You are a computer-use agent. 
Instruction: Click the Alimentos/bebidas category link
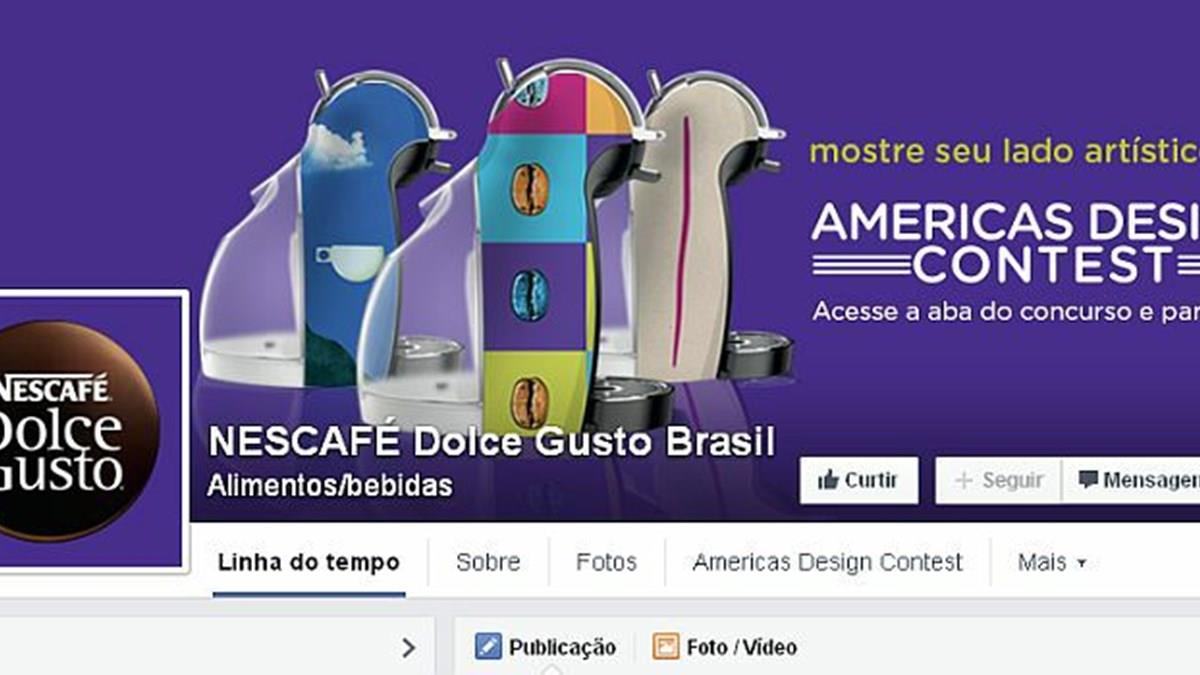(x=329, y=486)
